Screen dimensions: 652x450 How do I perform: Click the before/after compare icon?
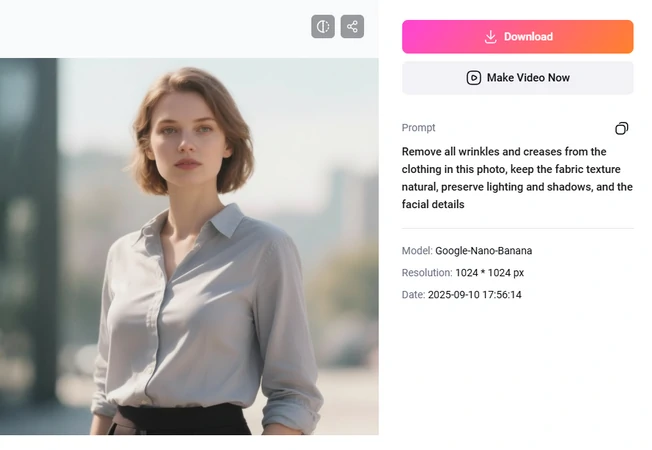pyautogui.click(x=322, y=27)
